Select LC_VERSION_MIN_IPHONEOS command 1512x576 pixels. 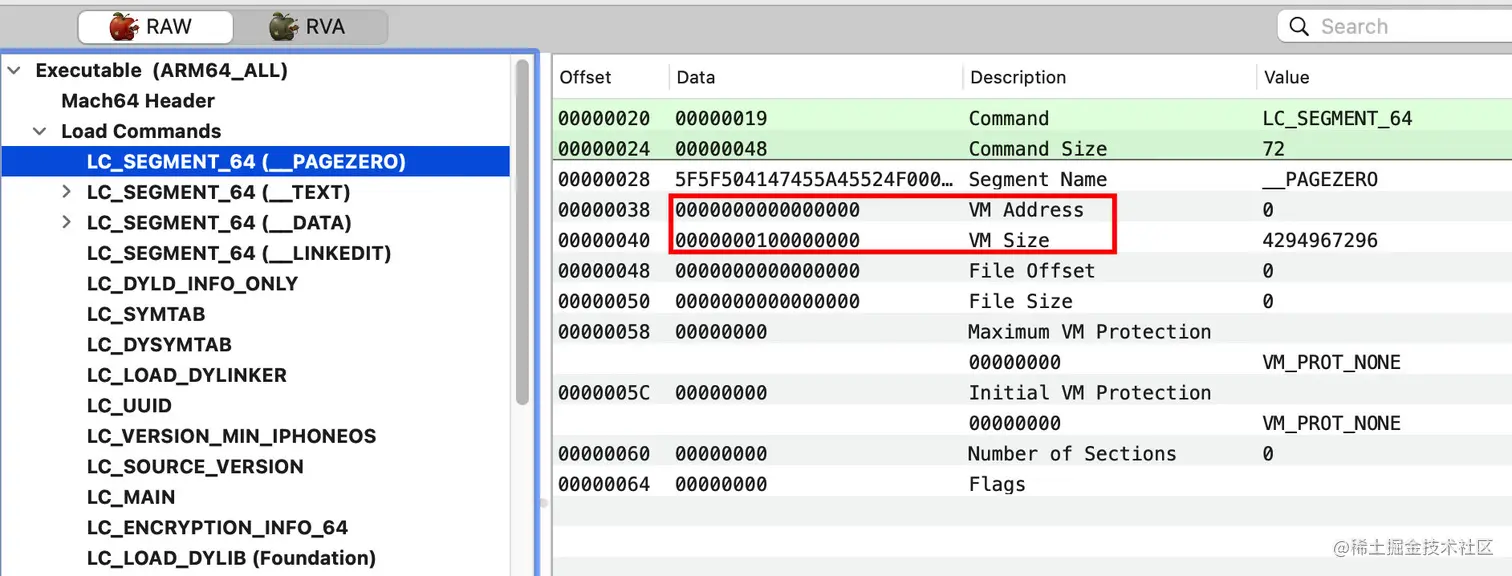click(x=231, y=437)
